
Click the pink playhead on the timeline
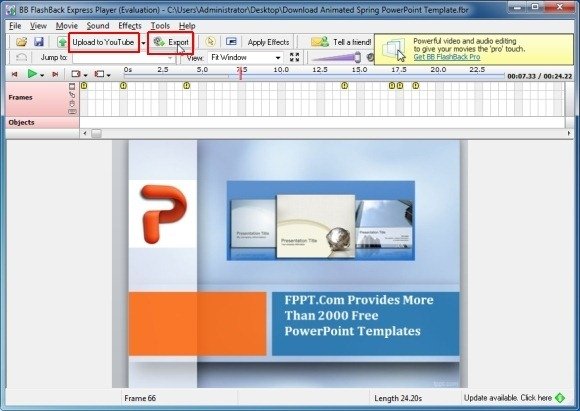[x=240, y=74]
